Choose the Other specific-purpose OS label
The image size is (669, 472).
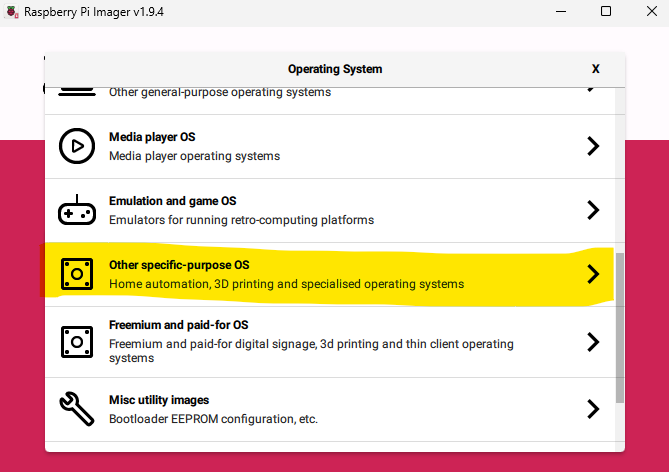(179, 265)
